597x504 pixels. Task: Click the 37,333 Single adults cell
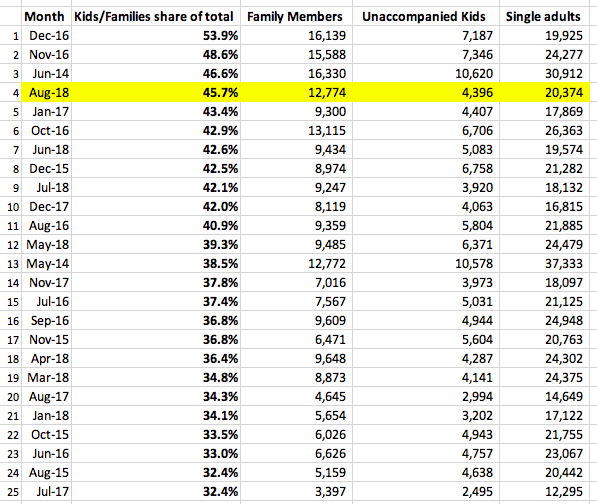[x=564, y=263]
